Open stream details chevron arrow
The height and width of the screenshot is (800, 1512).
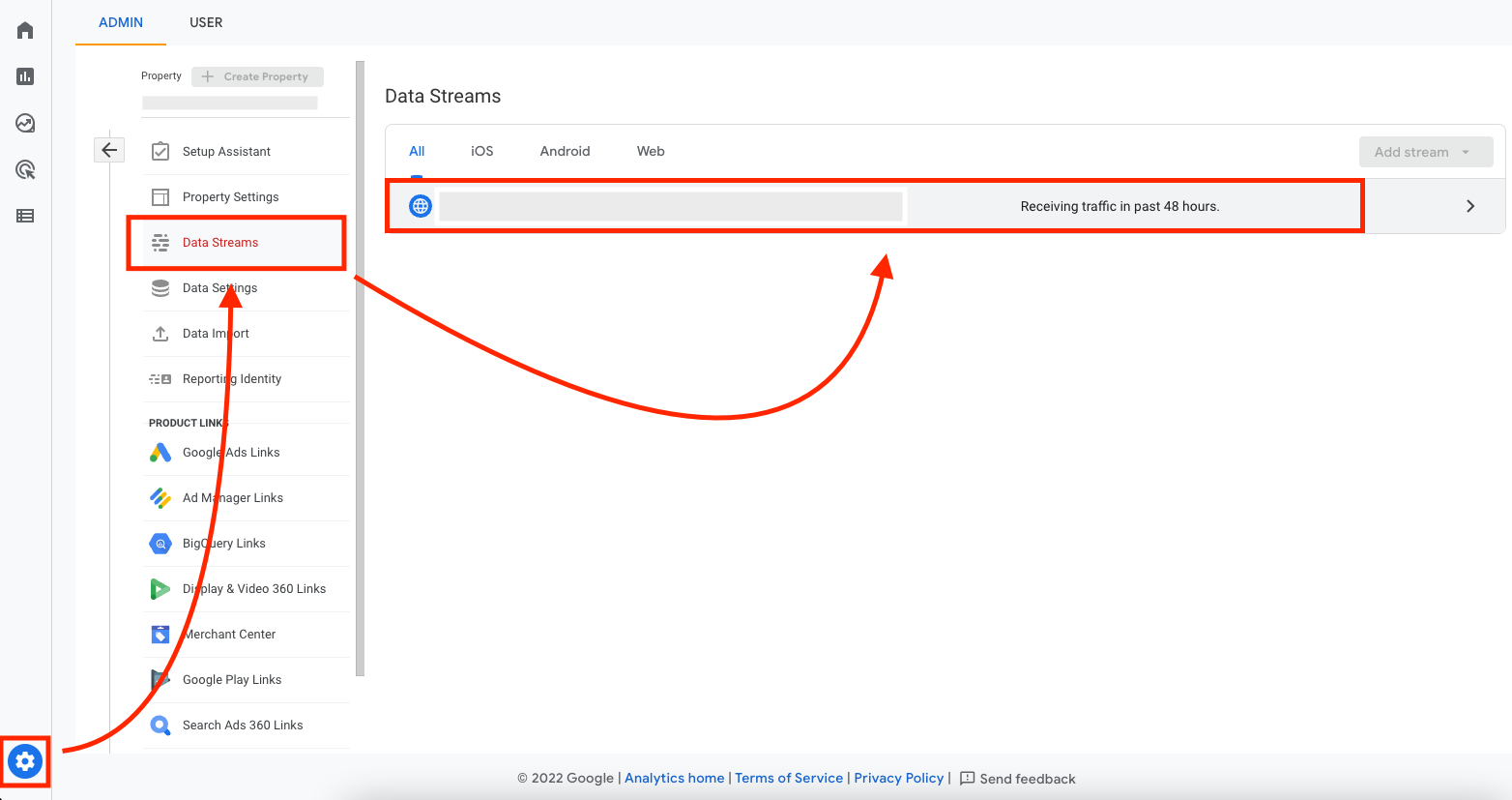[x=1469, y=206]
